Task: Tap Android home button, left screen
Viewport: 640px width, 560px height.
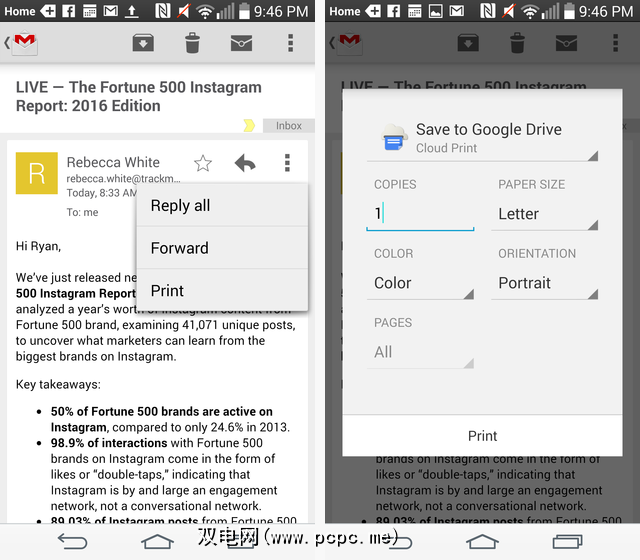Action: (x=157, y=542)
